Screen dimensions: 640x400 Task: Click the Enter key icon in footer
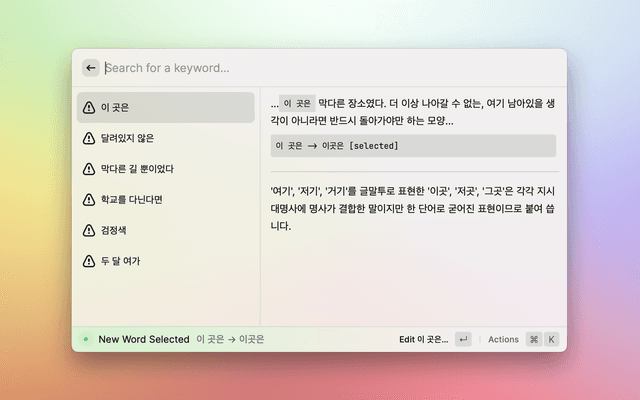tap(463, 339)
